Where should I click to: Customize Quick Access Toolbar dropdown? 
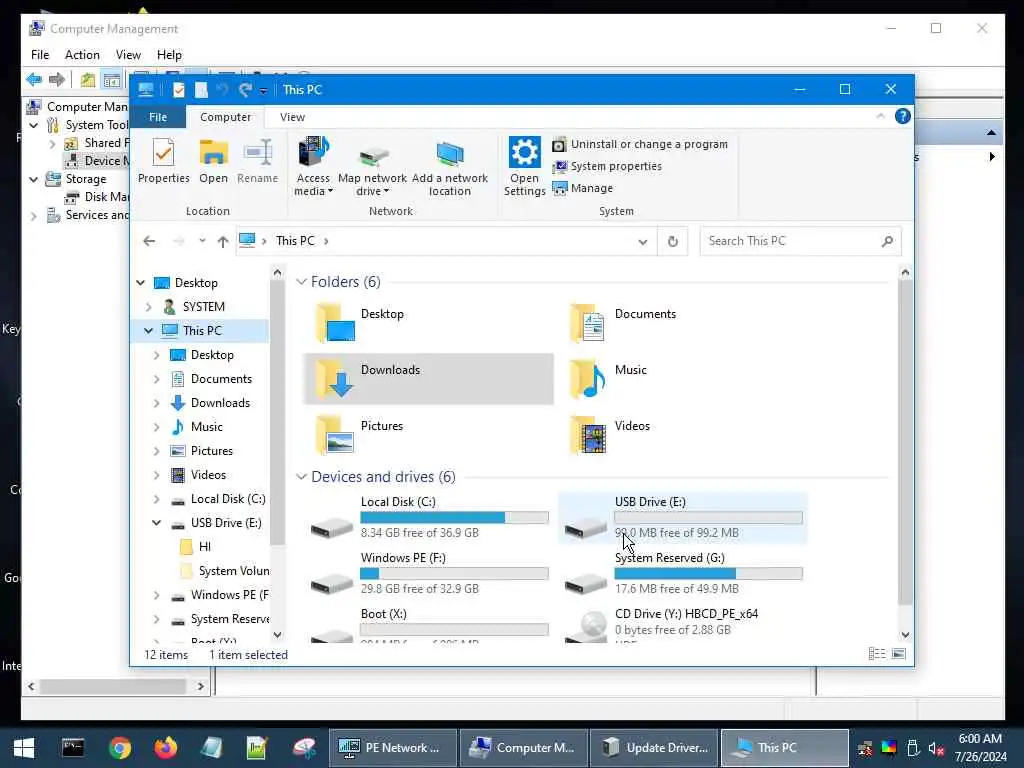pos(263,91)
